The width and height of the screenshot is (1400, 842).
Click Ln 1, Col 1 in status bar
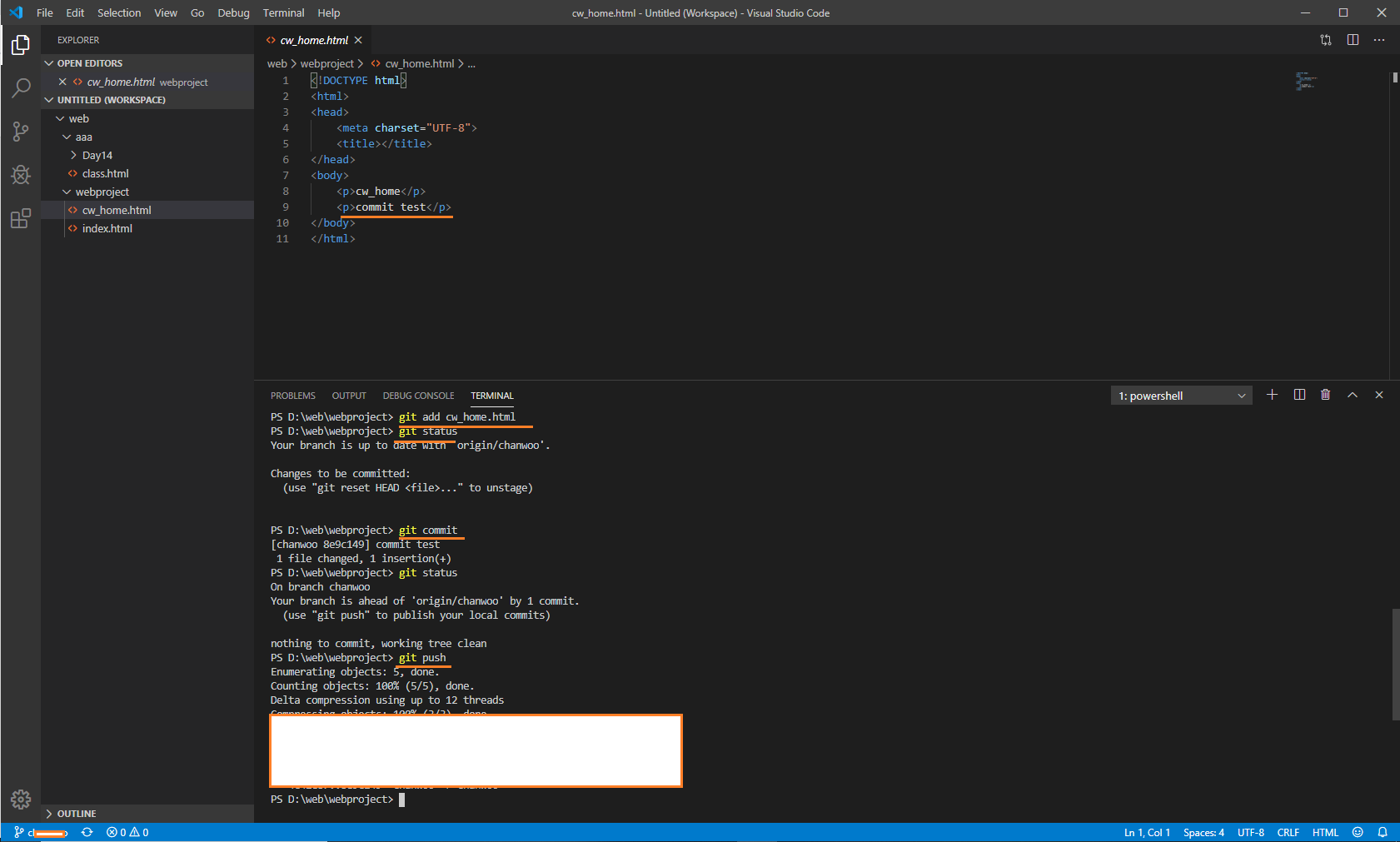1147,832
